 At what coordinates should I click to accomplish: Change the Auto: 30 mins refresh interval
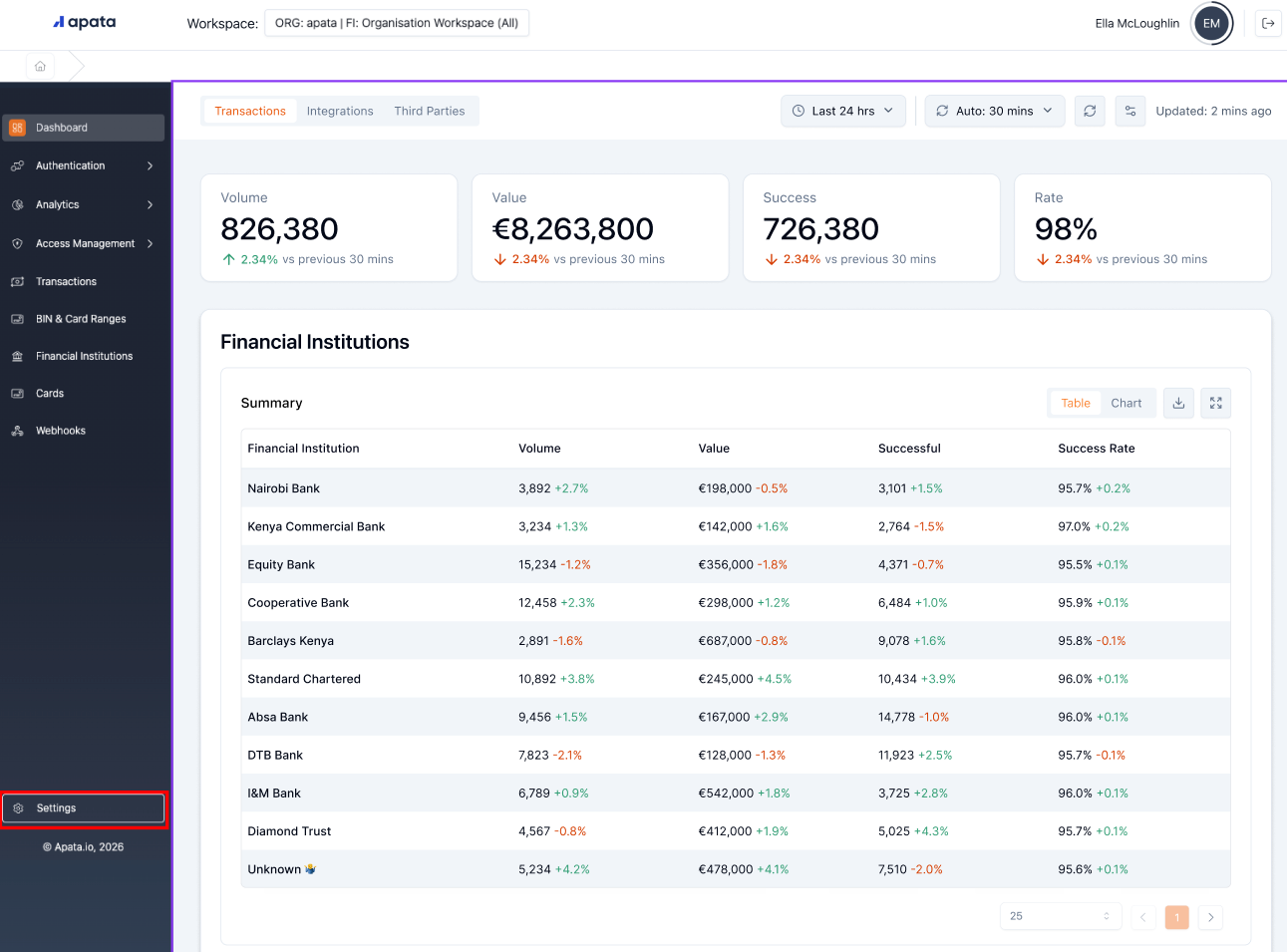pyautogui.click(x=994, y=111)
